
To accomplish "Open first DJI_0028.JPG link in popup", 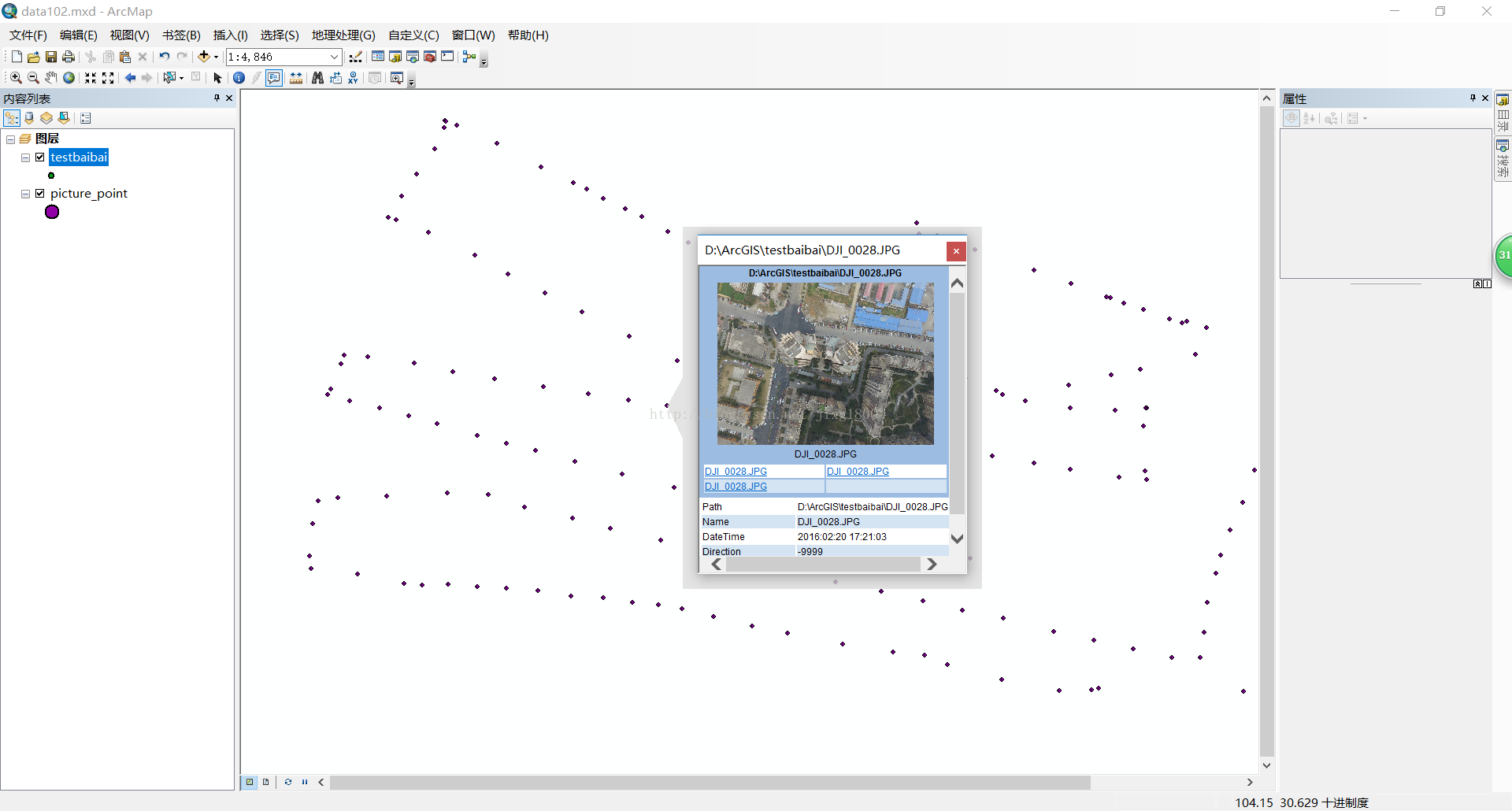I will coord(736,472).
